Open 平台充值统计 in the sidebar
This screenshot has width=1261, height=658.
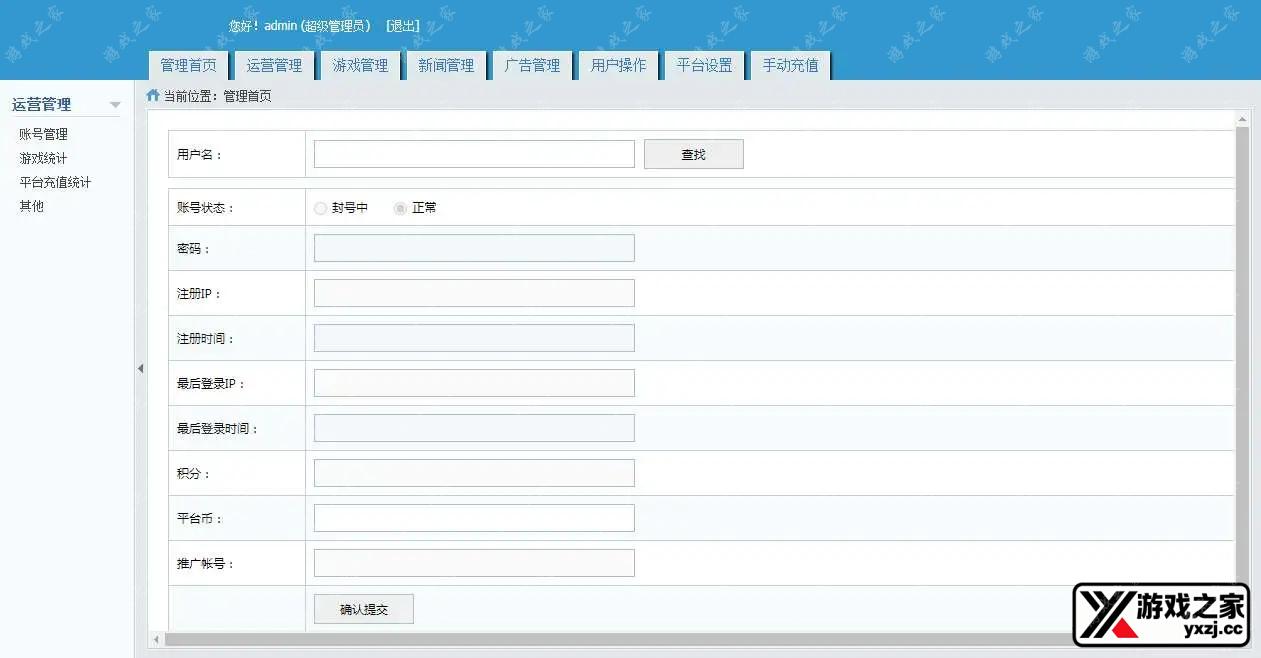(55, 182)
